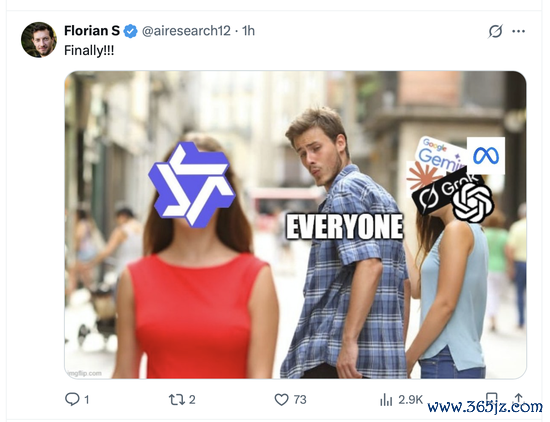
Task: Like the post with heart icon
Action: click(x=281, y=400)
